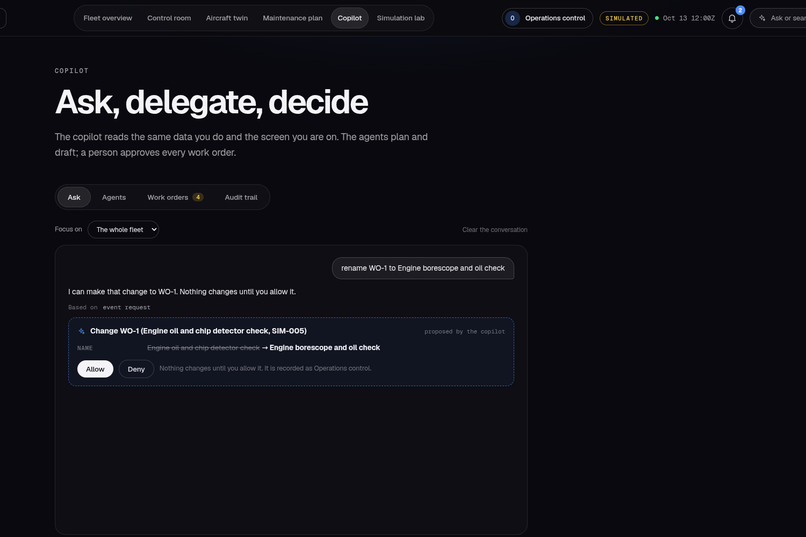View the Audit trail sub-tab
Image resolution: width=806 pixels, height=537 pixels.
(241, 197)
